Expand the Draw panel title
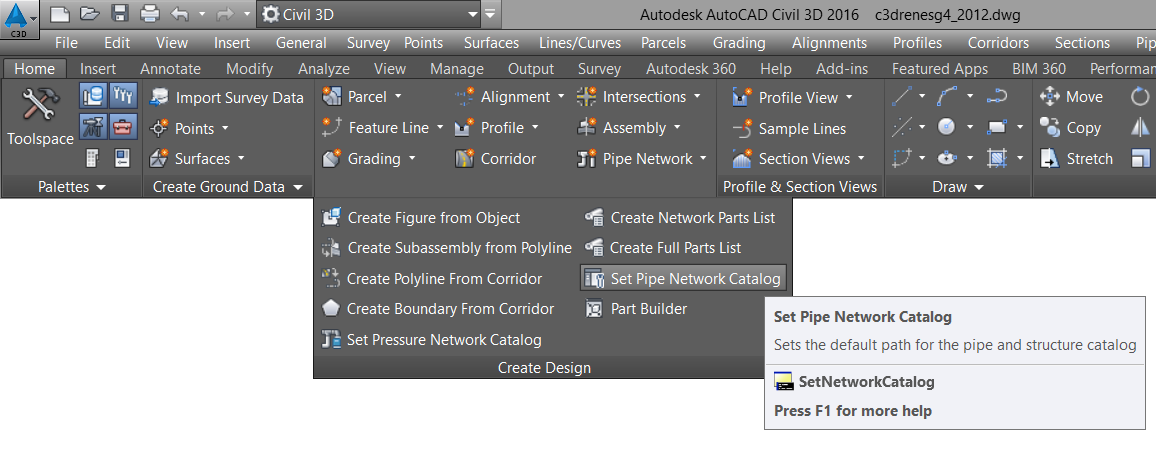The width and height of the screenshot is (1156, 454). click(958, 187)
